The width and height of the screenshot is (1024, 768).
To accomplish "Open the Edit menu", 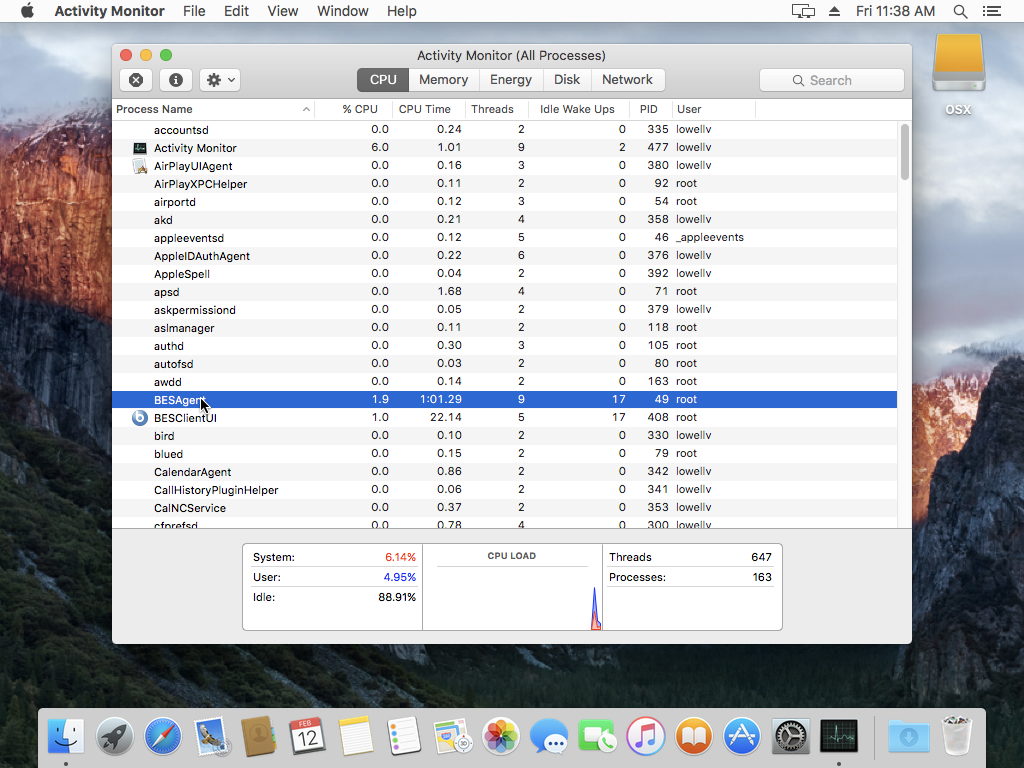I will coord(236,11).
